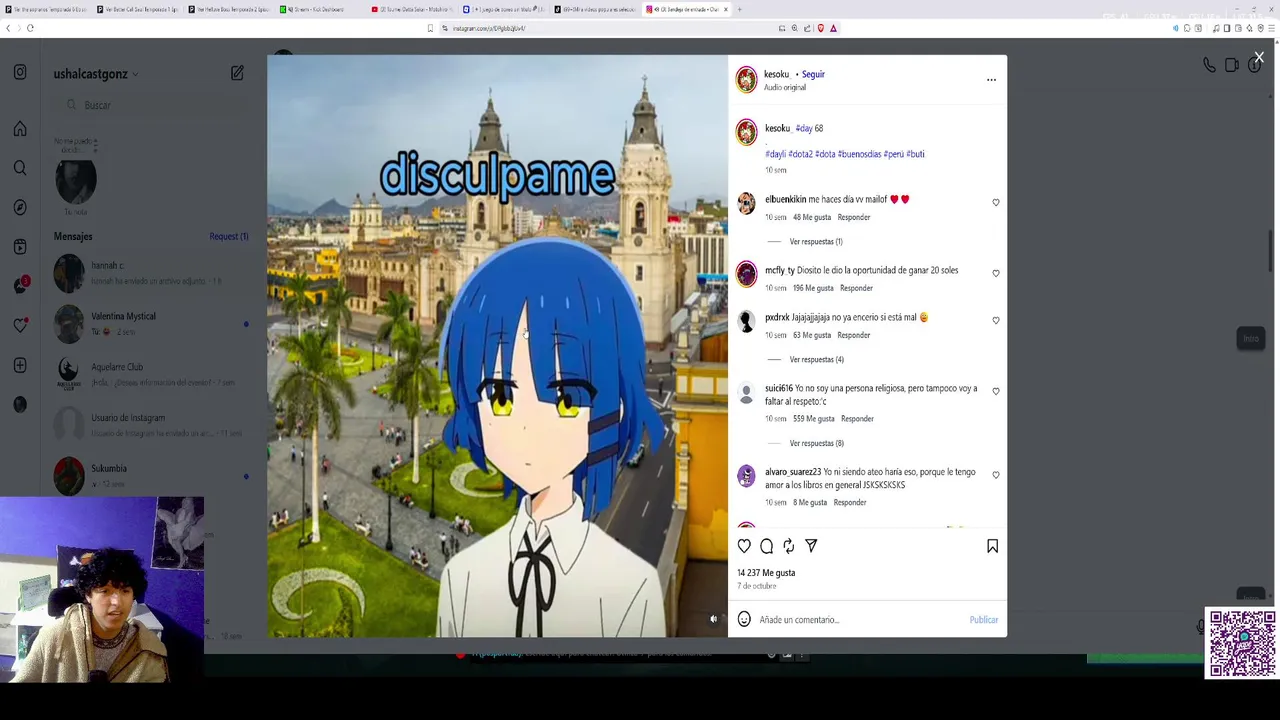Expand Ver respuestas (1) under elbuenkikin

(x=816, y=241)
